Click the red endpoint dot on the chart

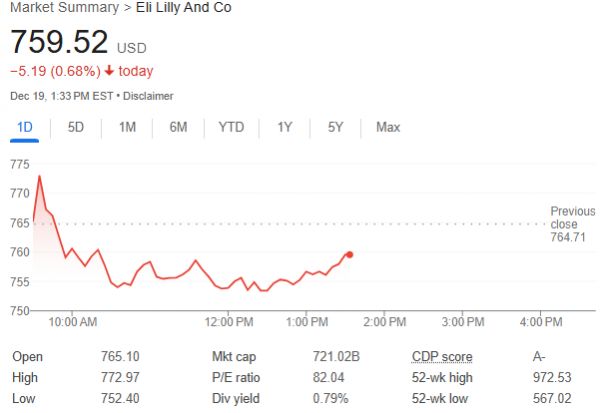pyautogui.click(x=349, y=254)
